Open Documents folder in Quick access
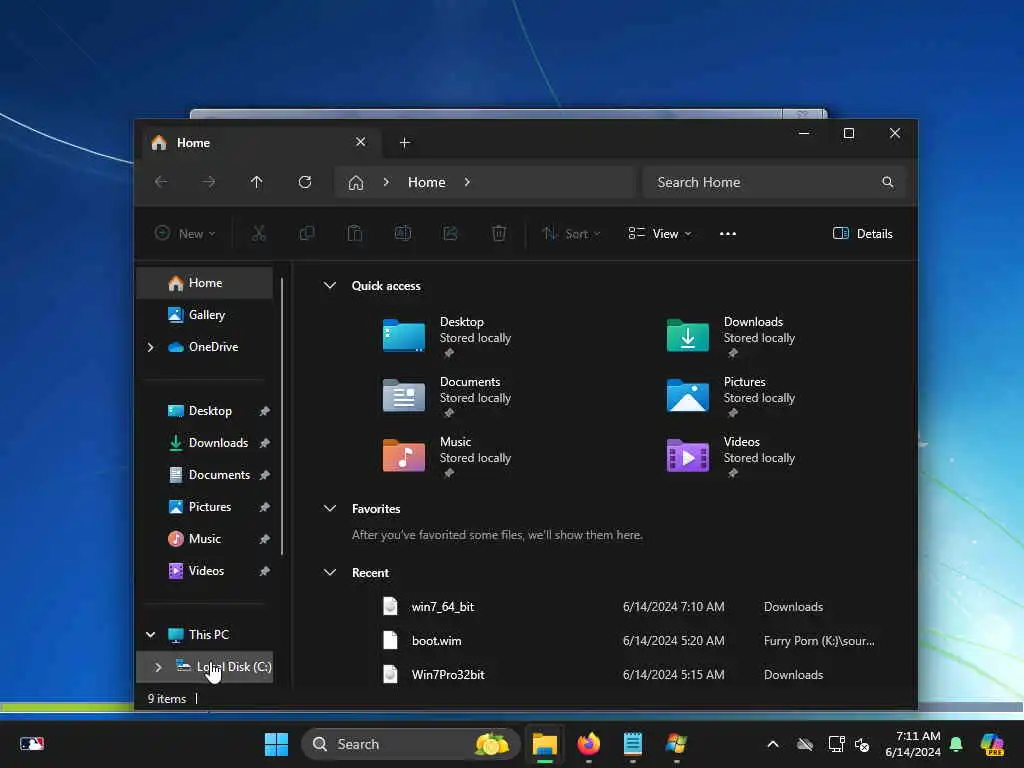This screenshot has width=1024, height=768. coord(447,396)
